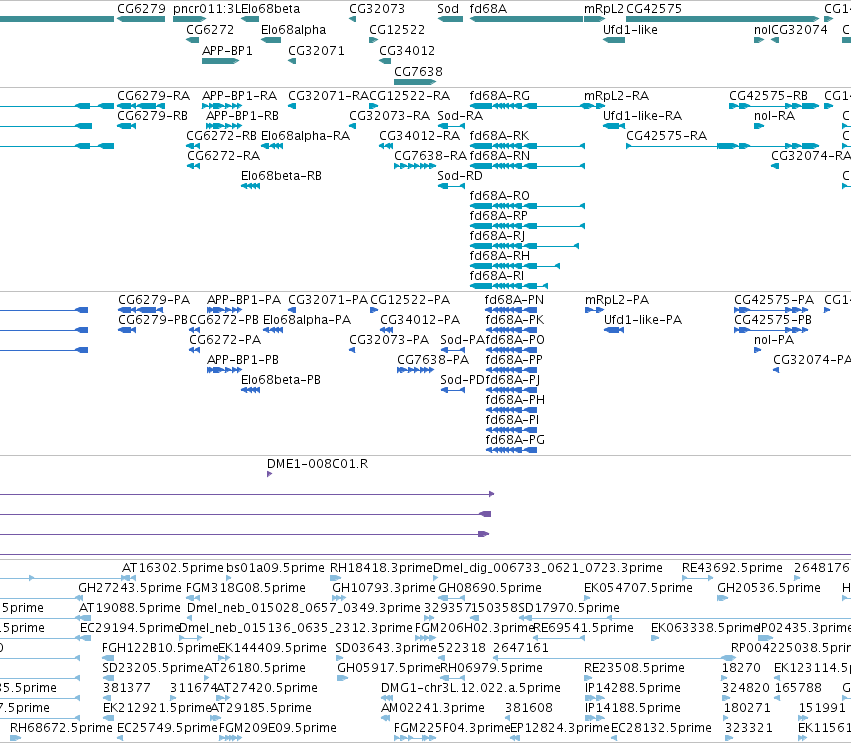The width and height of the screenshot is (851, 743).
Task: Select the Elo68beta-PB protein label
Action: click(x=281, y=380)
